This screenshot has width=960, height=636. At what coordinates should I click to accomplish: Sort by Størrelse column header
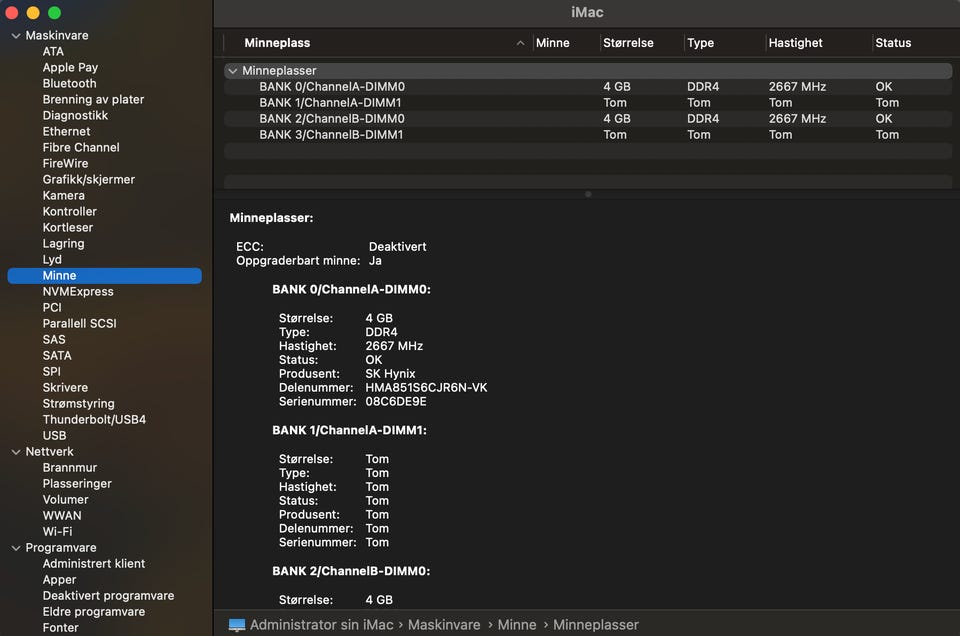point(628,43)
